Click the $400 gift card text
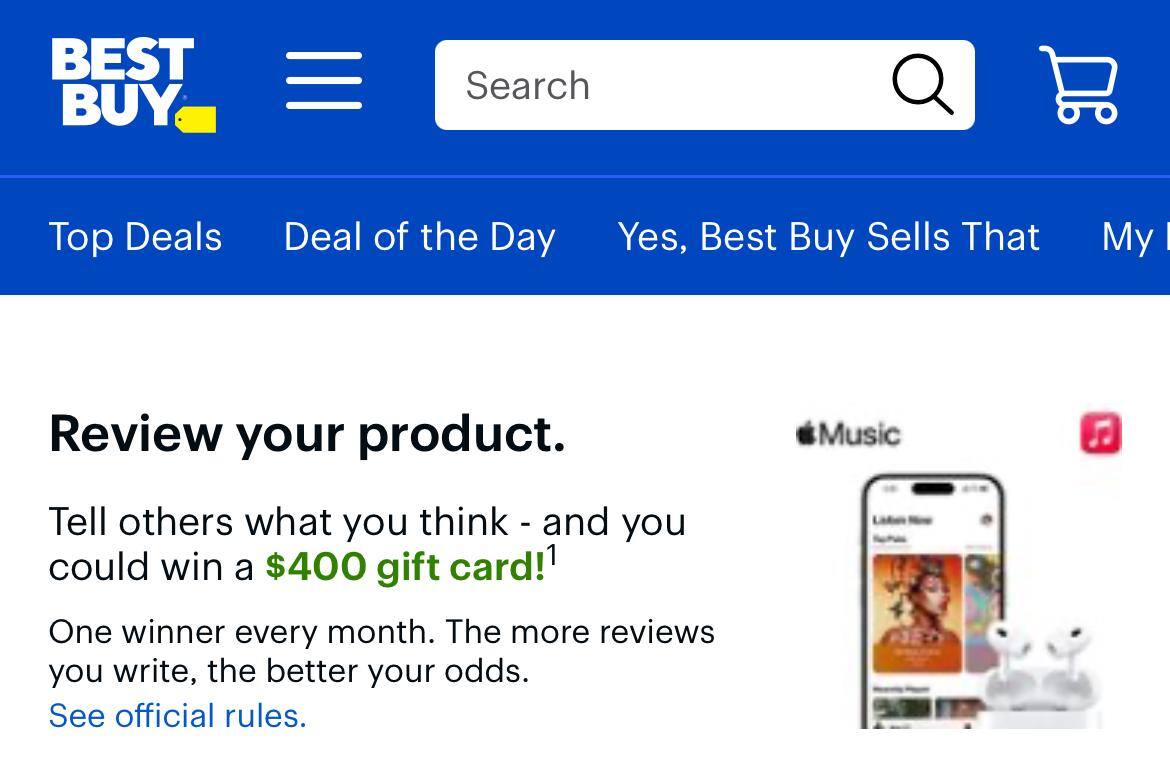The width and height of the screenshot is (1170, 757). coord(404,567)
